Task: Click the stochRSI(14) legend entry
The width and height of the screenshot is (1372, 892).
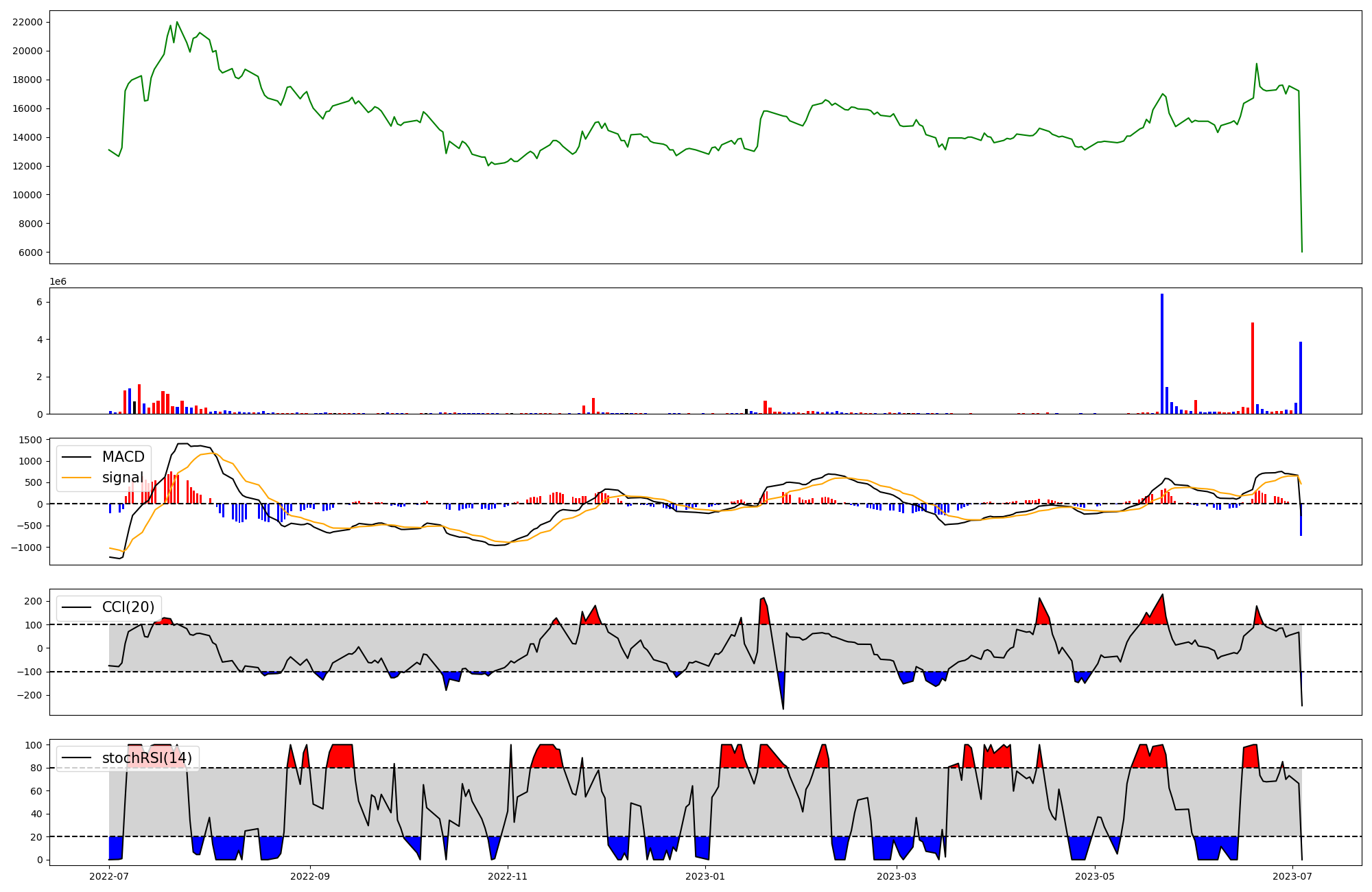Action: pos(147,758)
